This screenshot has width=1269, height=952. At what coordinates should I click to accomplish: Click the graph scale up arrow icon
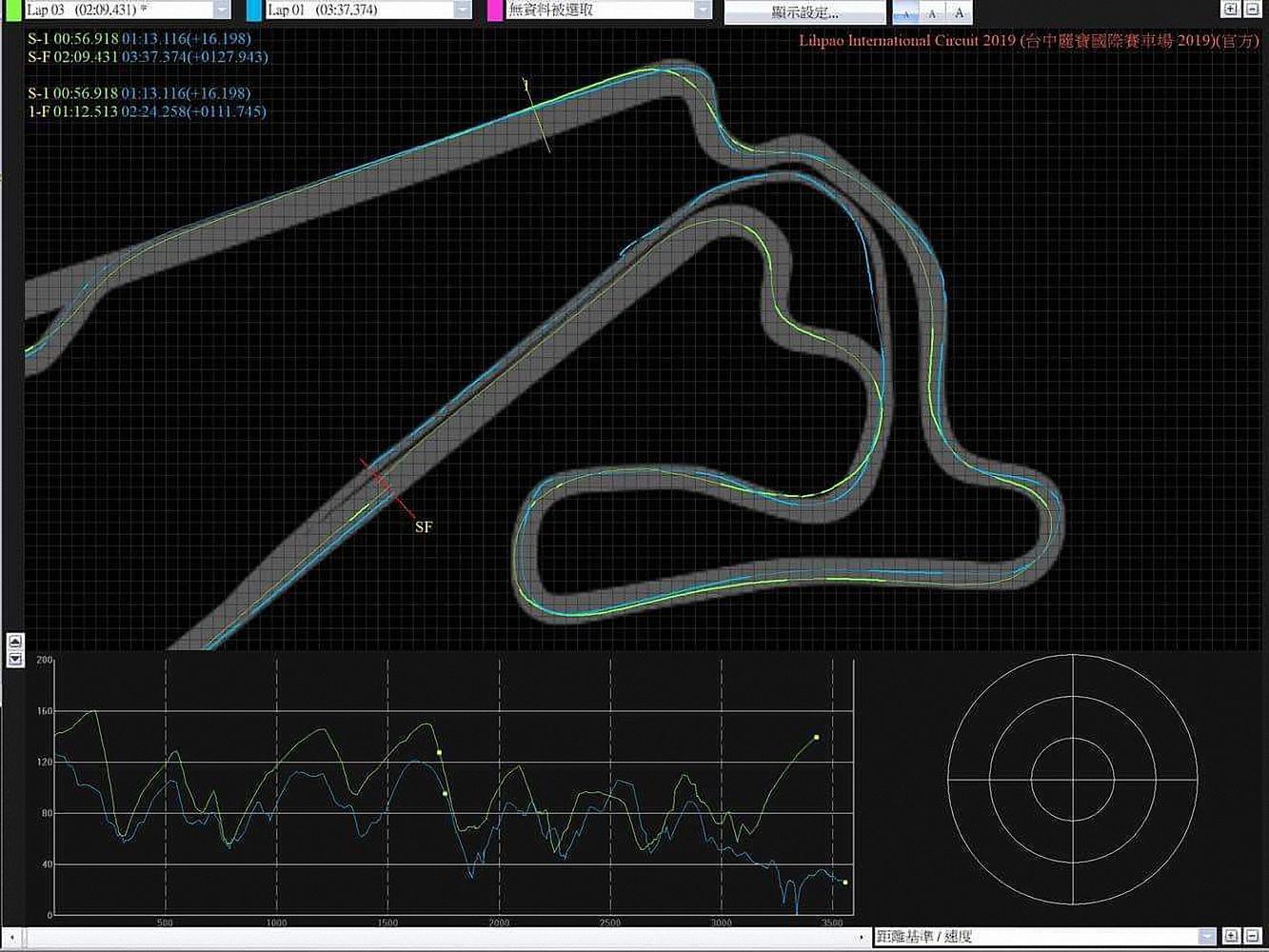[x=15, y=643]
